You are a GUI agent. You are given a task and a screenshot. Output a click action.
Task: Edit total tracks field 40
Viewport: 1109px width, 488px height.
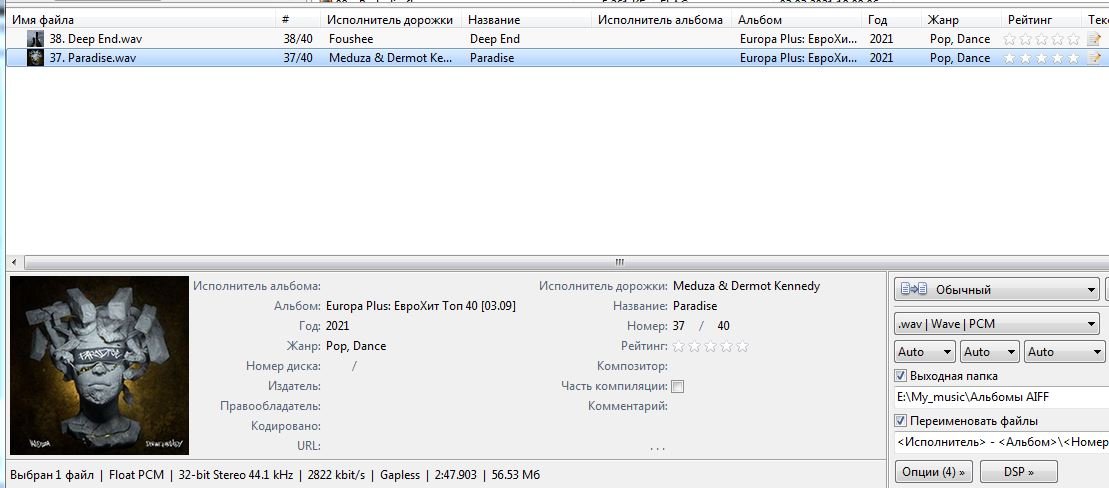(x=724, y=326)
